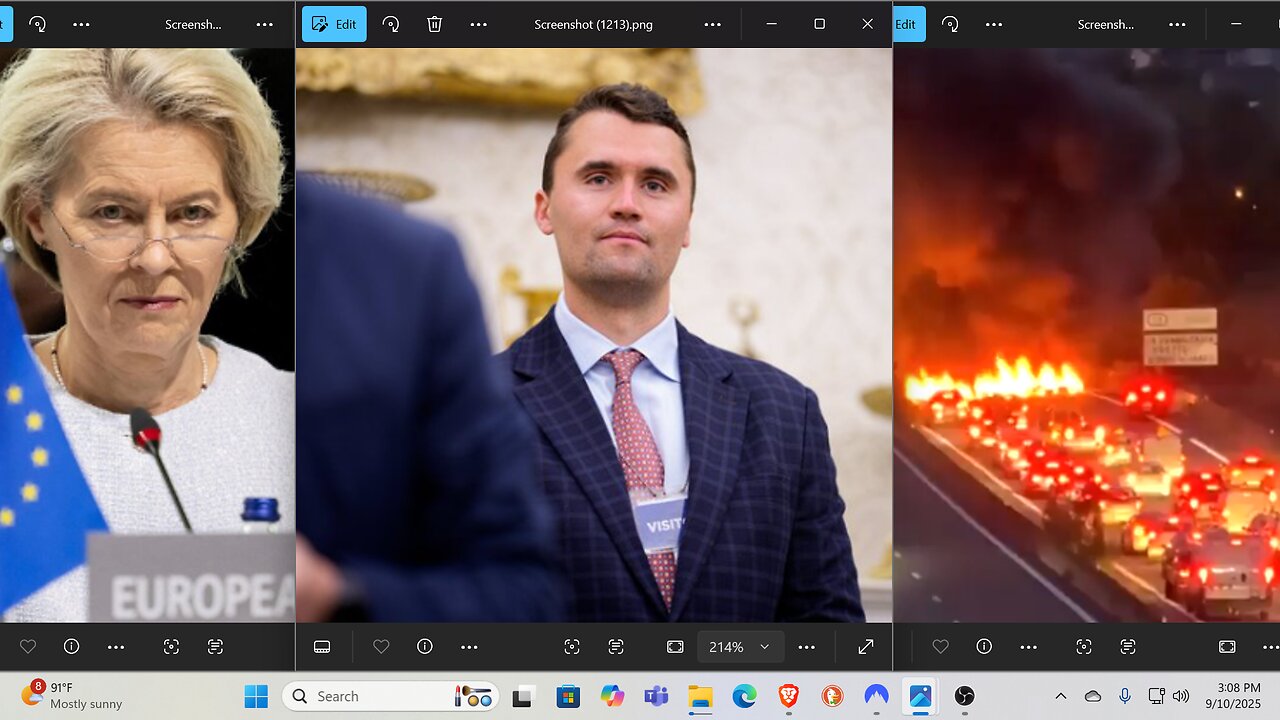
Task: Favorite the photo in the left window with the heart
Action: pos(28,647)
